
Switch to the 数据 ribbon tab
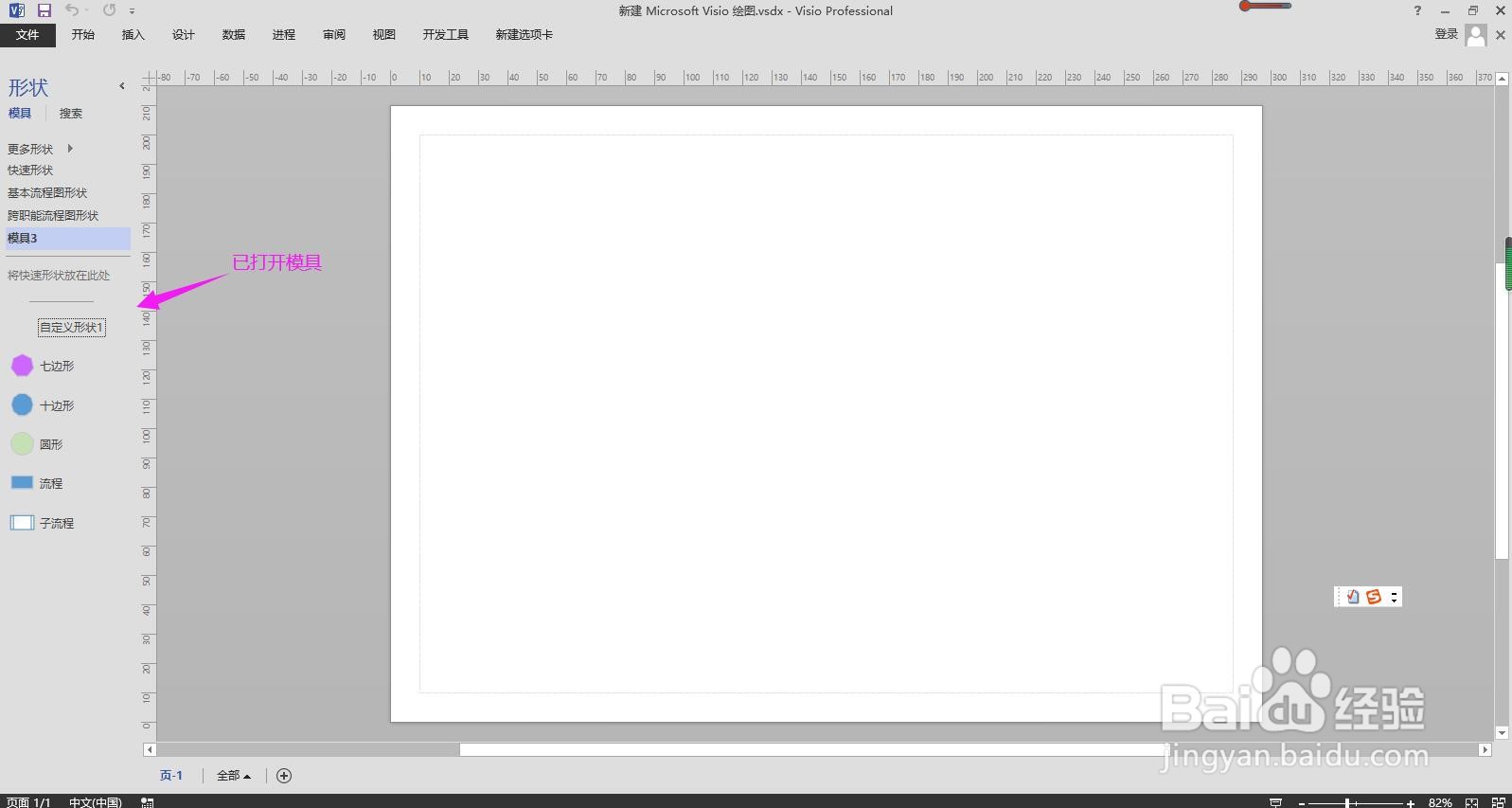click(x=234, y=35)
